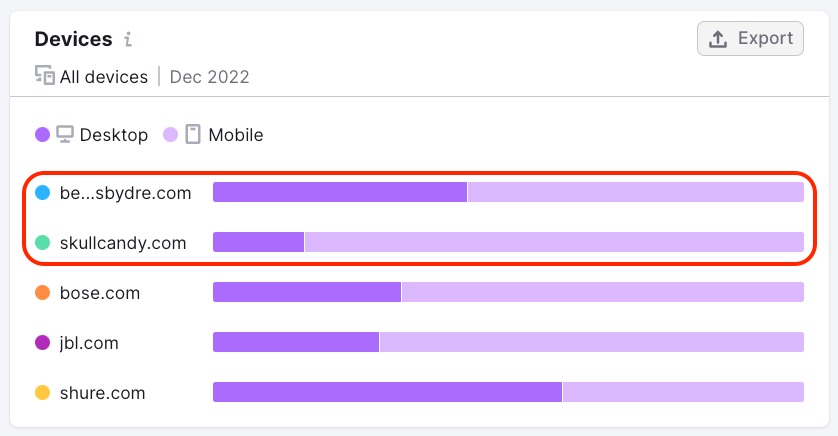The image size is (838, 436).
Task: Click the Export button
Action: (750, 38)
